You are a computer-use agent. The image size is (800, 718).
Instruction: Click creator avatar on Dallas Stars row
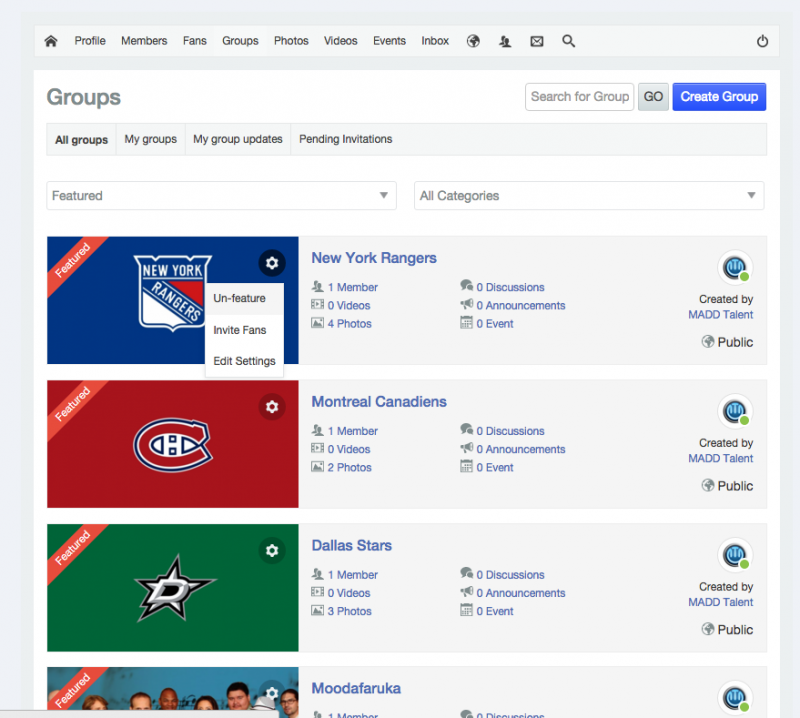(735, 555)
